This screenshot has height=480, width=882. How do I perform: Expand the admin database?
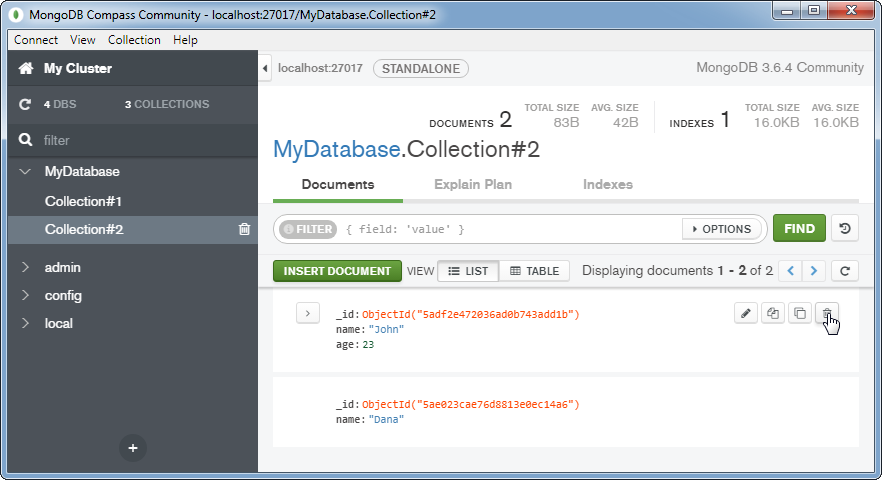point(25,268)
